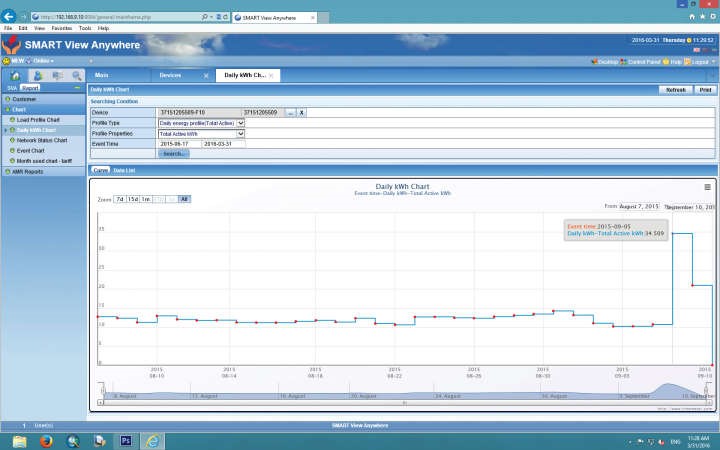Screen dimensions: 720x450
Task: Open the browser File menu
Action: [8, 28]
